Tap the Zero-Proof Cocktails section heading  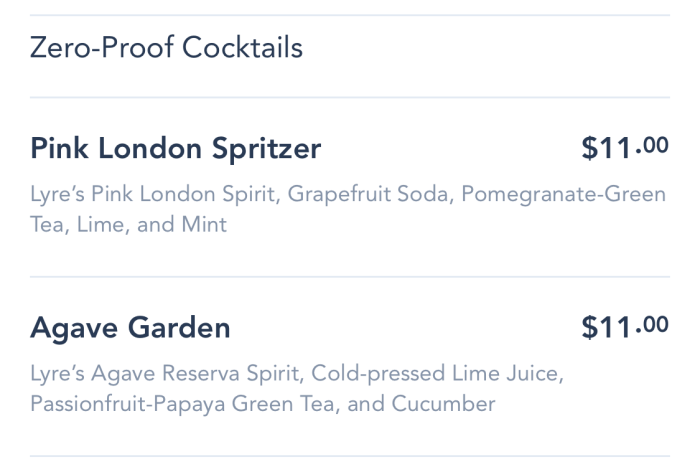point(166,48)
